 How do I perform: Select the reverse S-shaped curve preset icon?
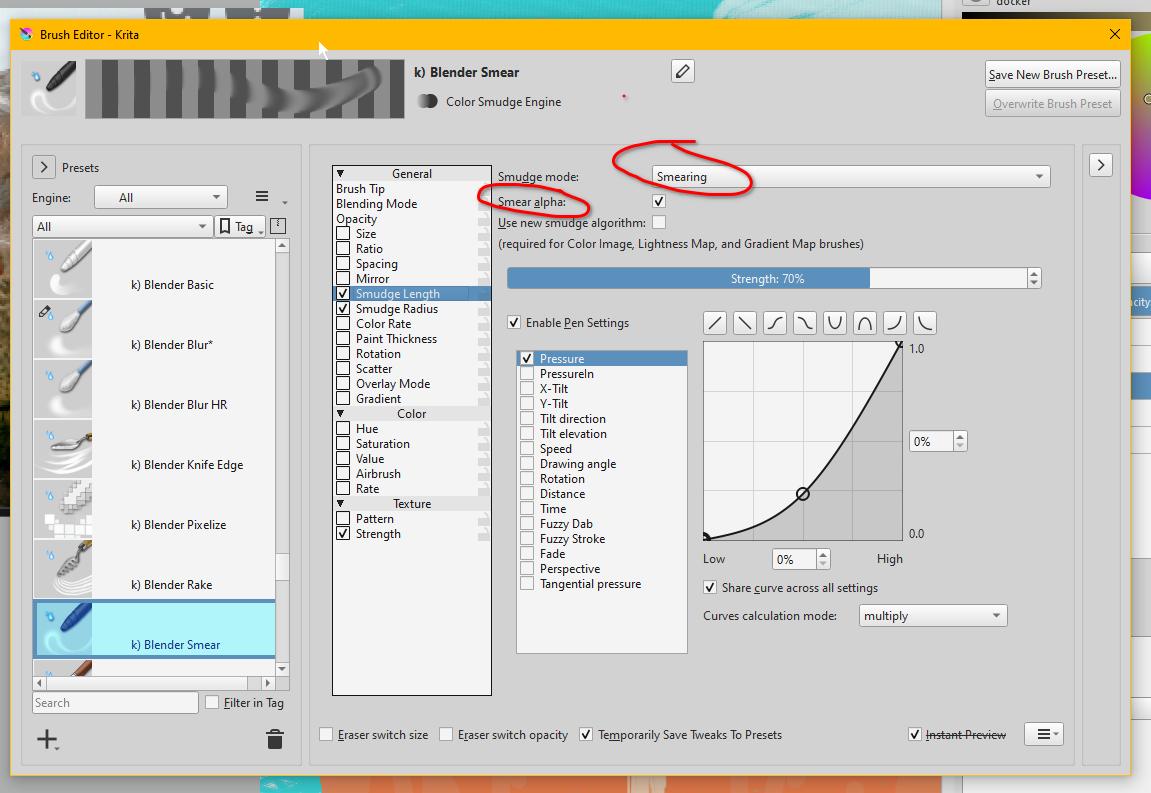[x=805, y=323]
